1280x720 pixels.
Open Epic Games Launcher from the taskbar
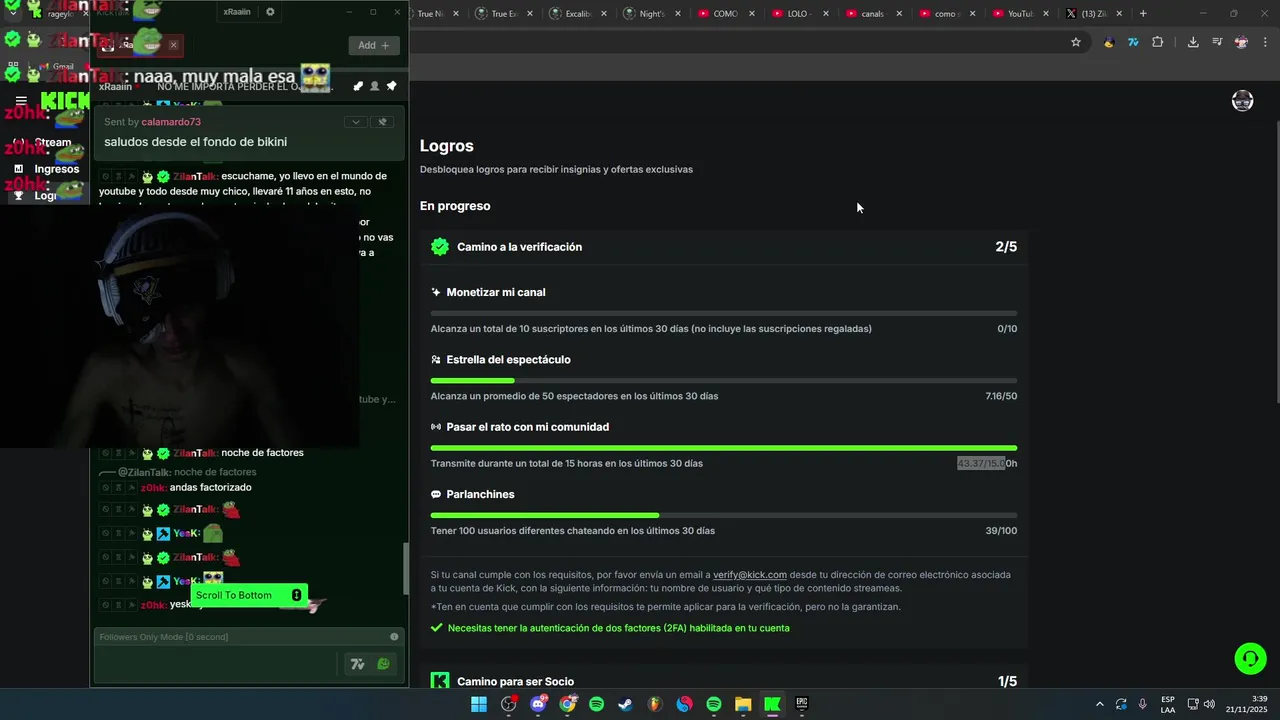pos(801,704)
